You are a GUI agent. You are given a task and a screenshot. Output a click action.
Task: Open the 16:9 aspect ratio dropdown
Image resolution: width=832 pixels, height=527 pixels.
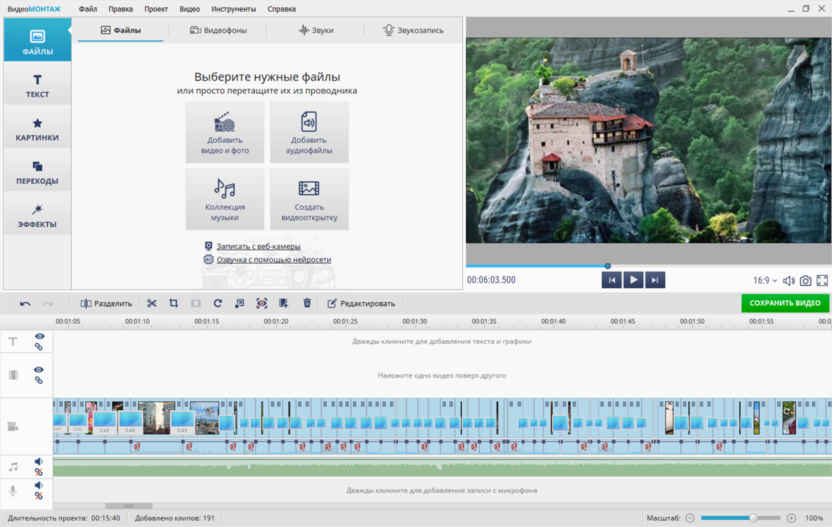[x=764, y=281]
